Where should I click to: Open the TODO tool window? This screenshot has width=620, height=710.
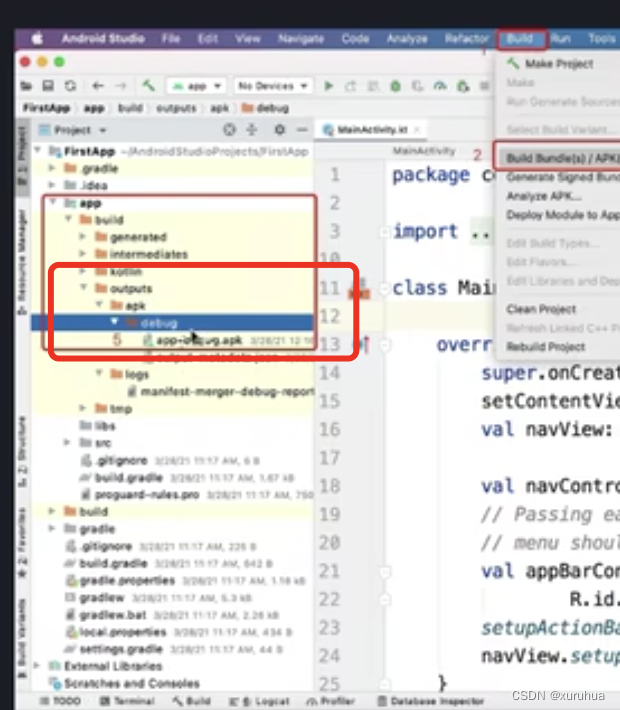pos(60,701)
